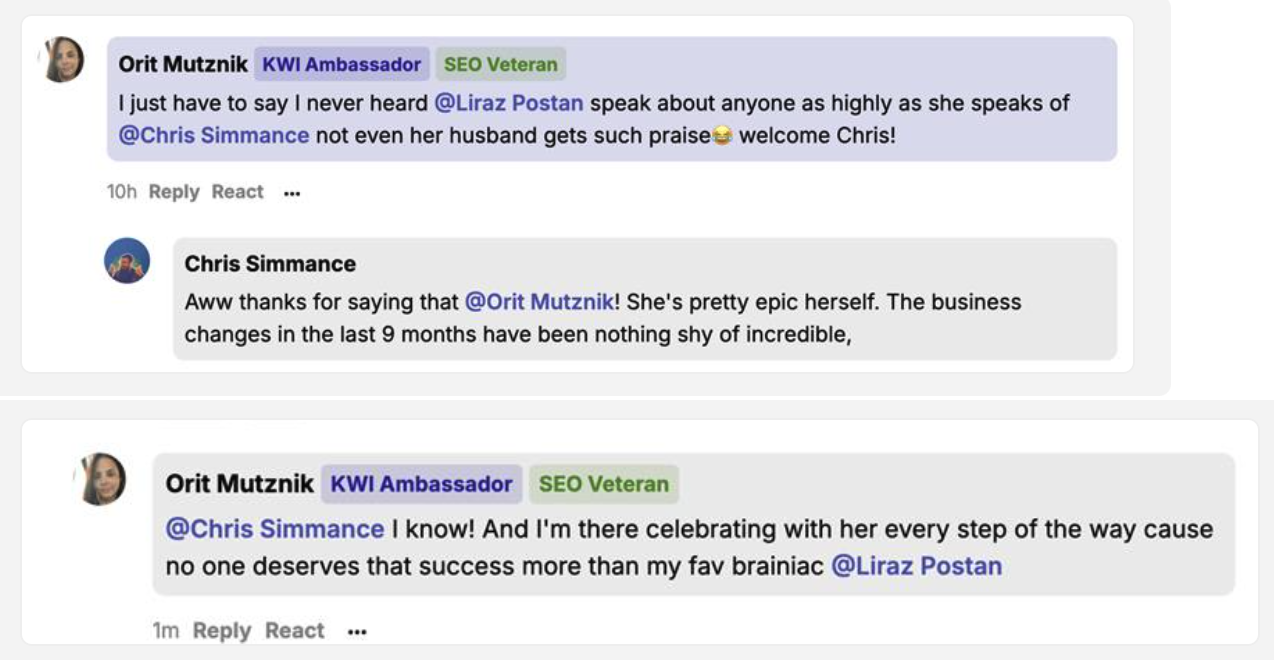Screen dimensions: 1274x660
Task: Open @Liraz Postan mention after "fav brainiac"
Action: 916,567
